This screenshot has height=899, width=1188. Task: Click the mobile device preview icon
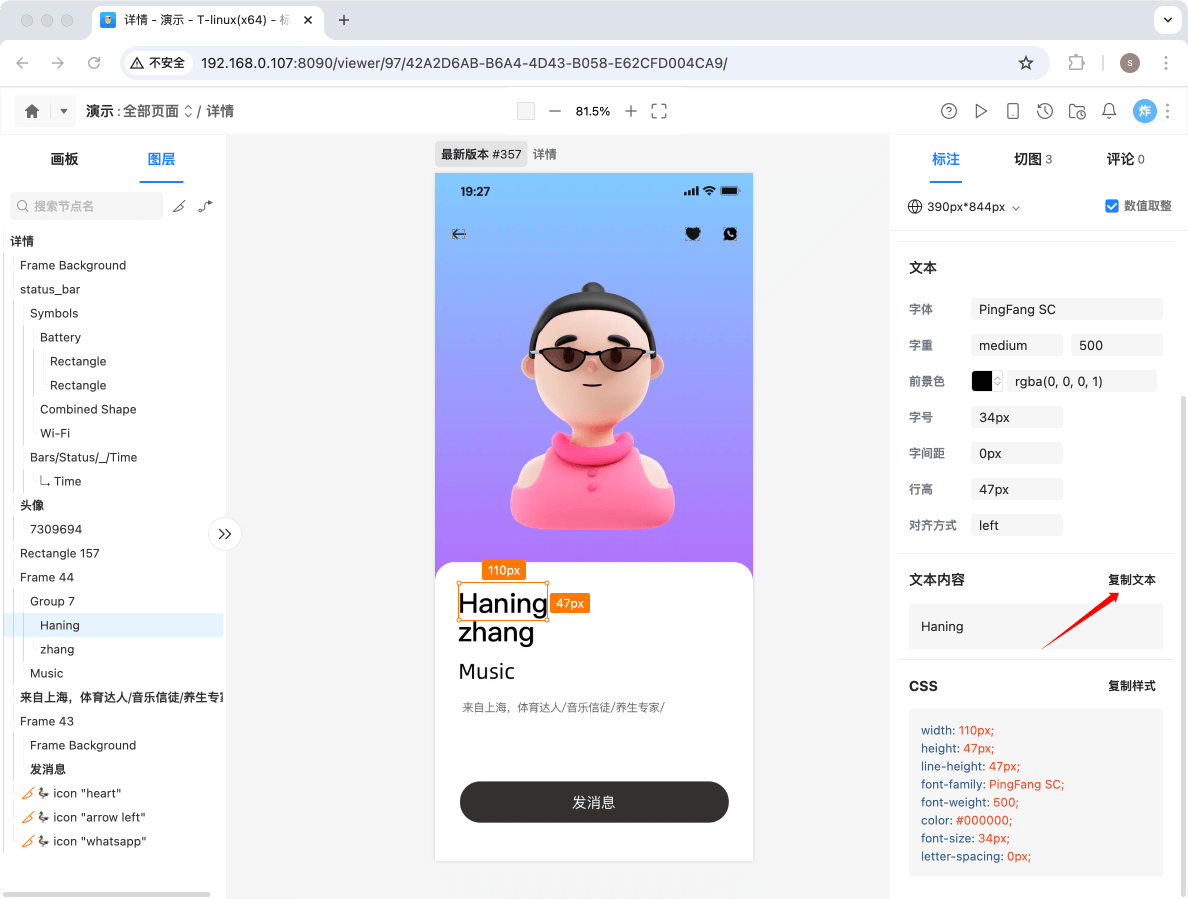(x=1013, y=111)
